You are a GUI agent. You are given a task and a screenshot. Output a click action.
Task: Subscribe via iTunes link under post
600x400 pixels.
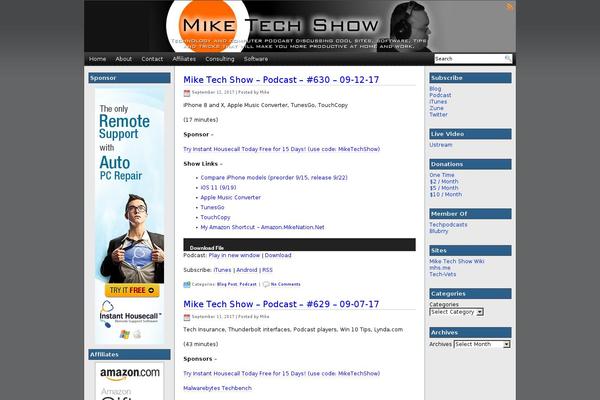222,270
